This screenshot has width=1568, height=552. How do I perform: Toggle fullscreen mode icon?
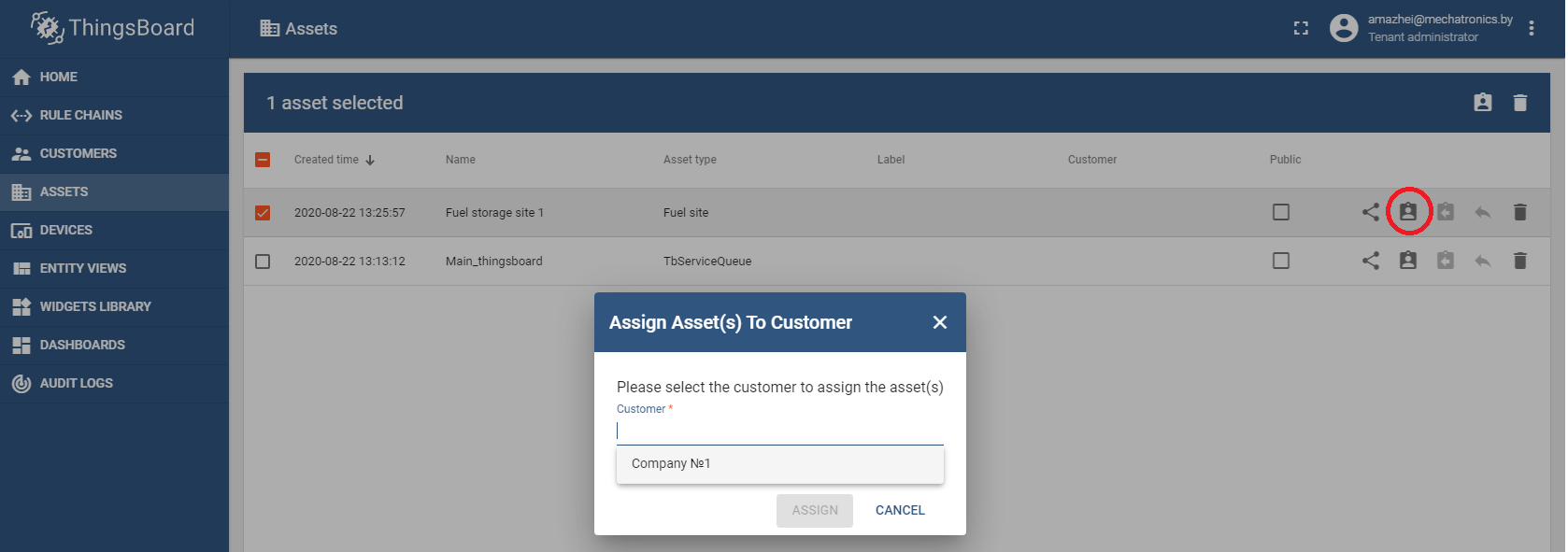coord(1301,28)
